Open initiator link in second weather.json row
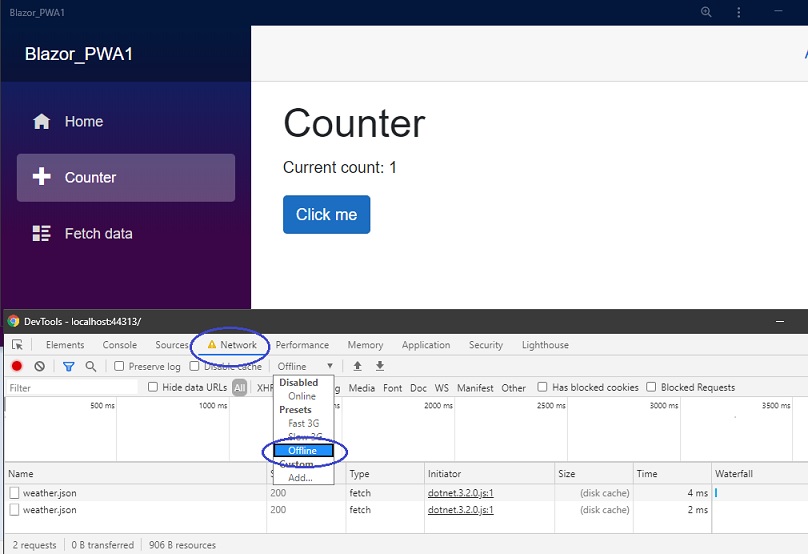The width and height of the screenshot is (808, 554). (461, 510)
